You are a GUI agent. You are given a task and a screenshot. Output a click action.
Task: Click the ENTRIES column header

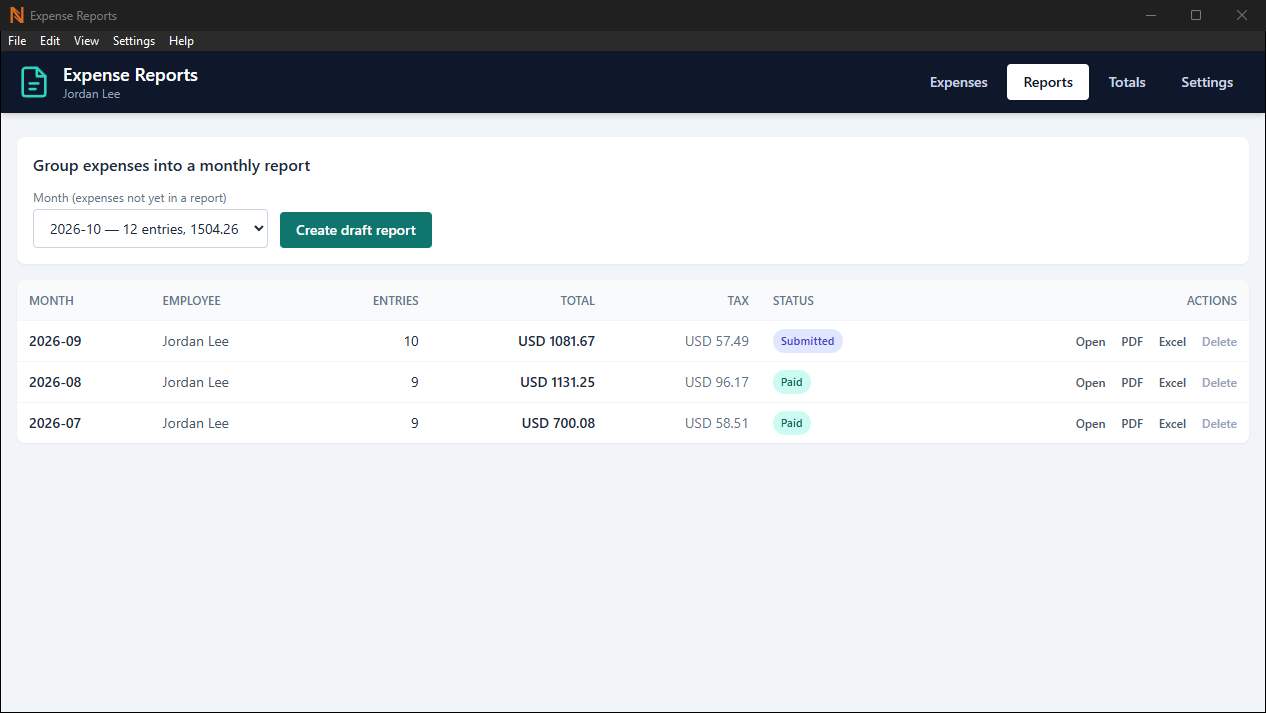click(396, 301)
